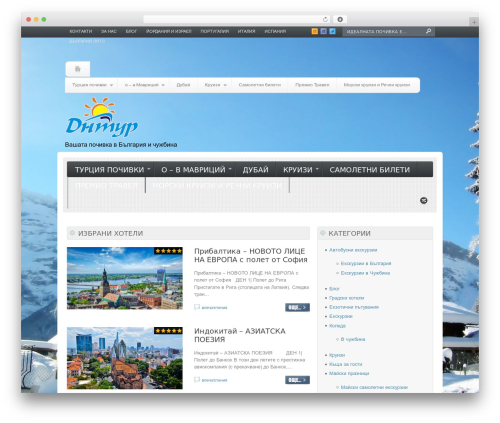Image resolution: width=500 pixels, height=423 pixels.
Task: Click the blue Twitter social icon
Action: coord(332,31)
